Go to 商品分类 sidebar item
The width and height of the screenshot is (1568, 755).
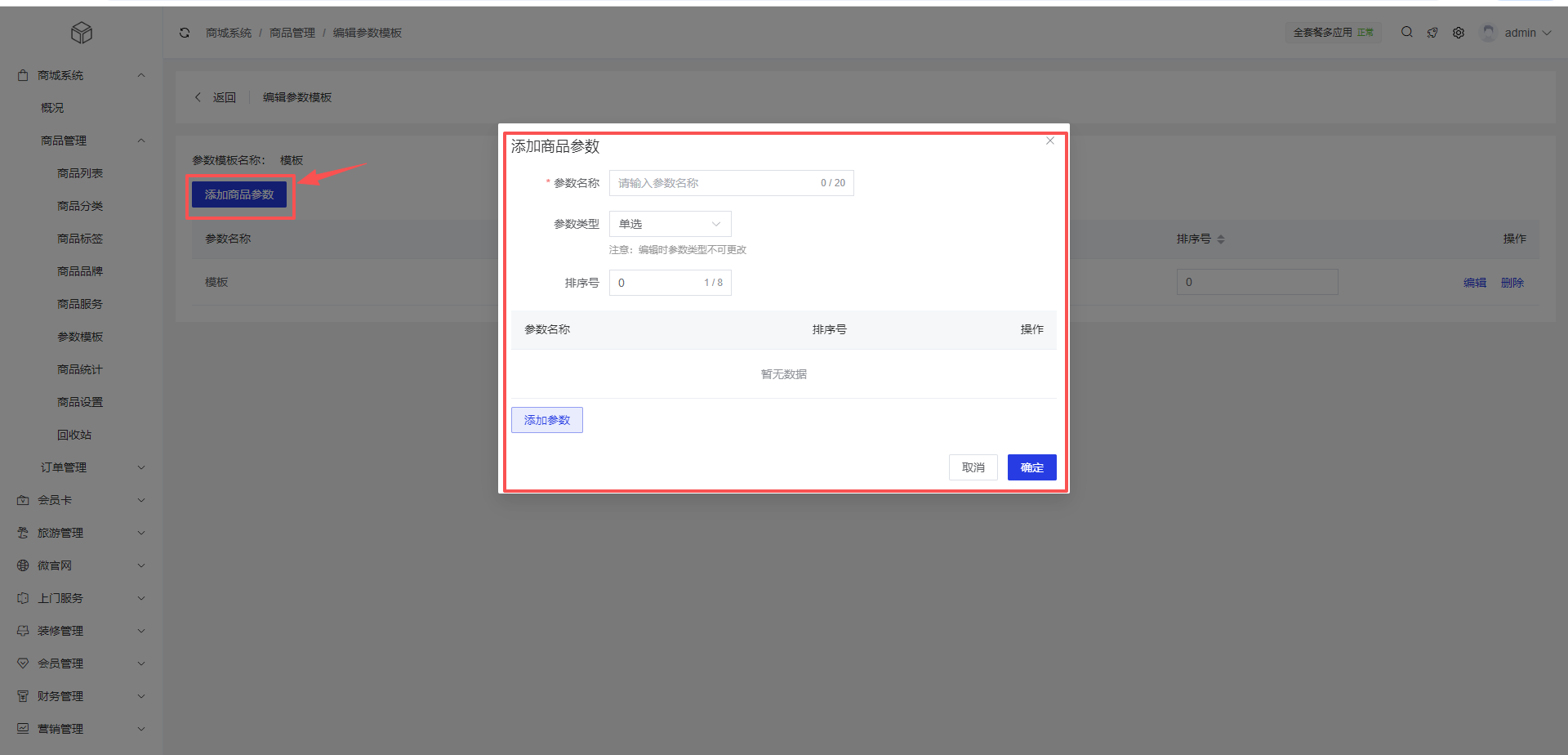tap(80, 206)
